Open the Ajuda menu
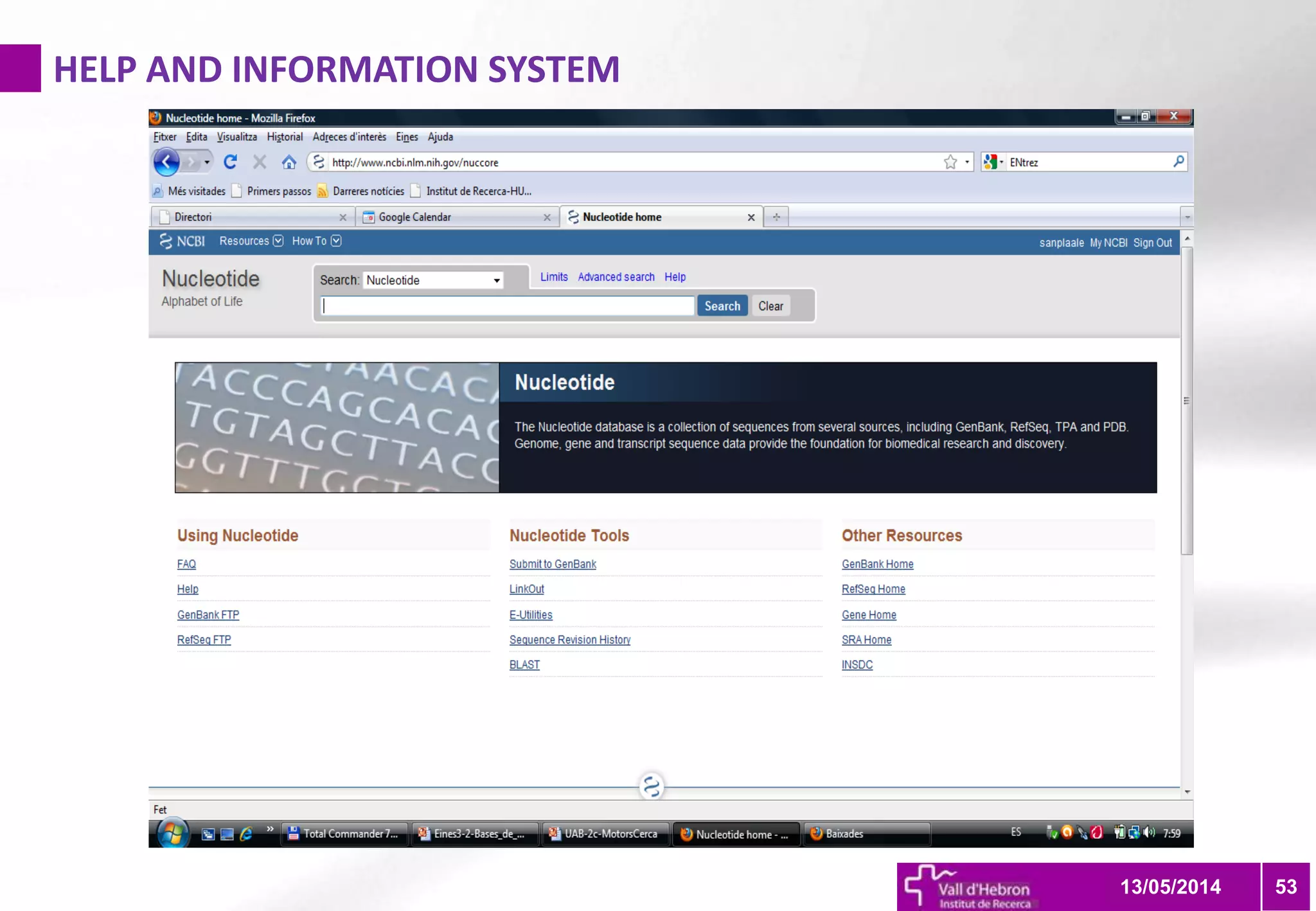The width and height of the screenshot is (1316, 911). [x=440, y=137]
